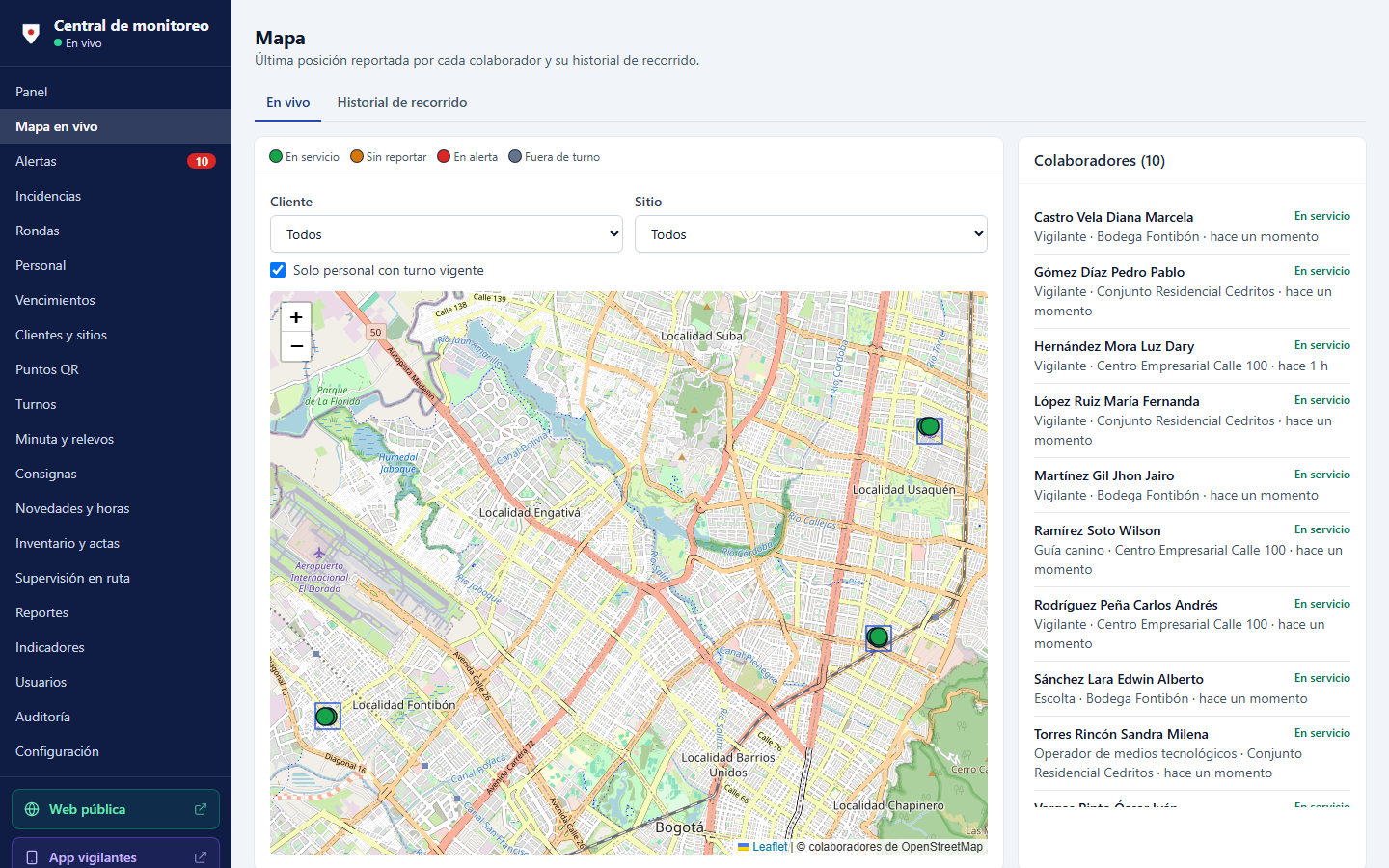Open Personal in the sidebar
Screen dimensions: 1389x868
[x=116, y=265]
